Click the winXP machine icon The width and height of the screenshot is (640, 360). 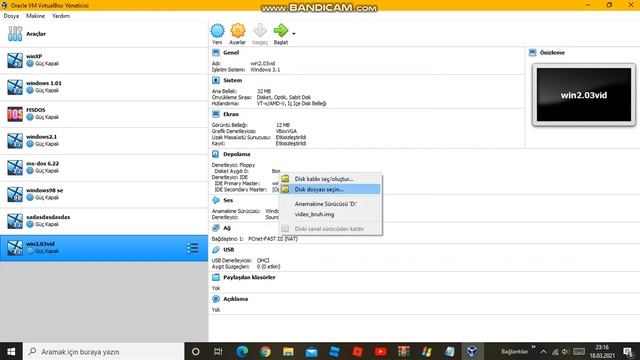(x=15, y=60)
